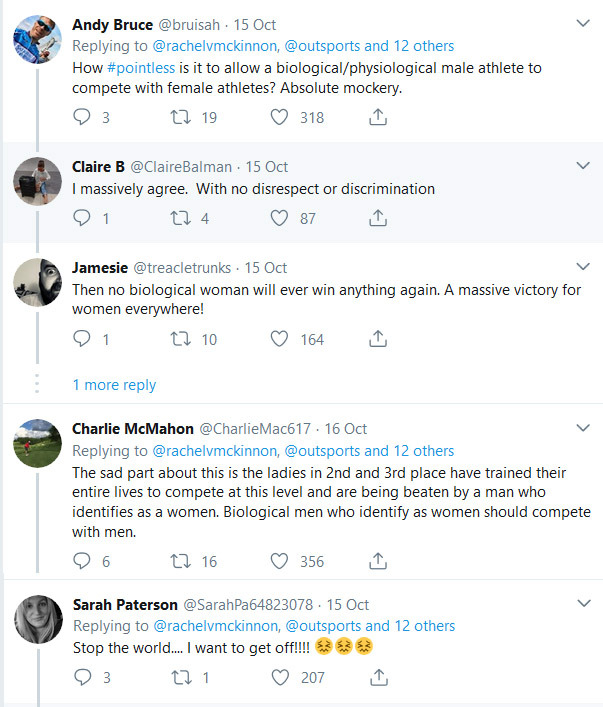Open the @outsports mention in Andy's tweet

click(324, 46)
